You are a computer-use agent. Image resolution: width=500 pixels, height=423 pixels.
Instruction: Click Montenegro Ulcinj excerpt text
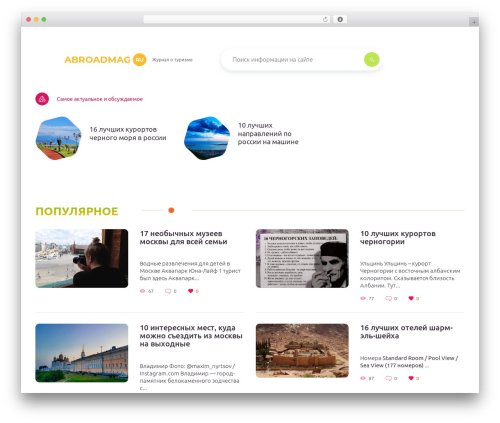click(x=410, y=274)
